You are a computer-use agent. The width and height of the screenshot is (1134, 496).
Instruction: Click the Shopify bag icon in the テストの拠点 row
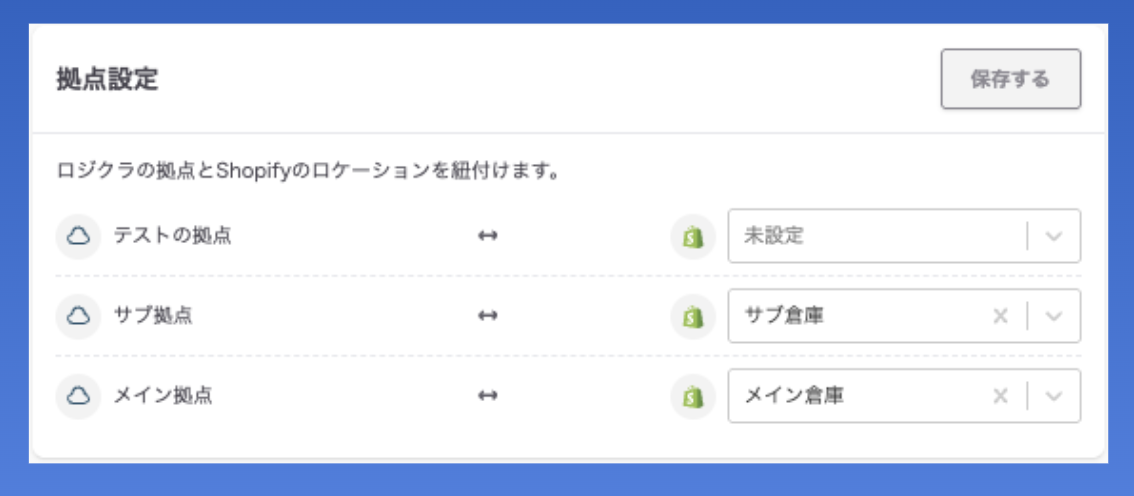tap(693, 237)
